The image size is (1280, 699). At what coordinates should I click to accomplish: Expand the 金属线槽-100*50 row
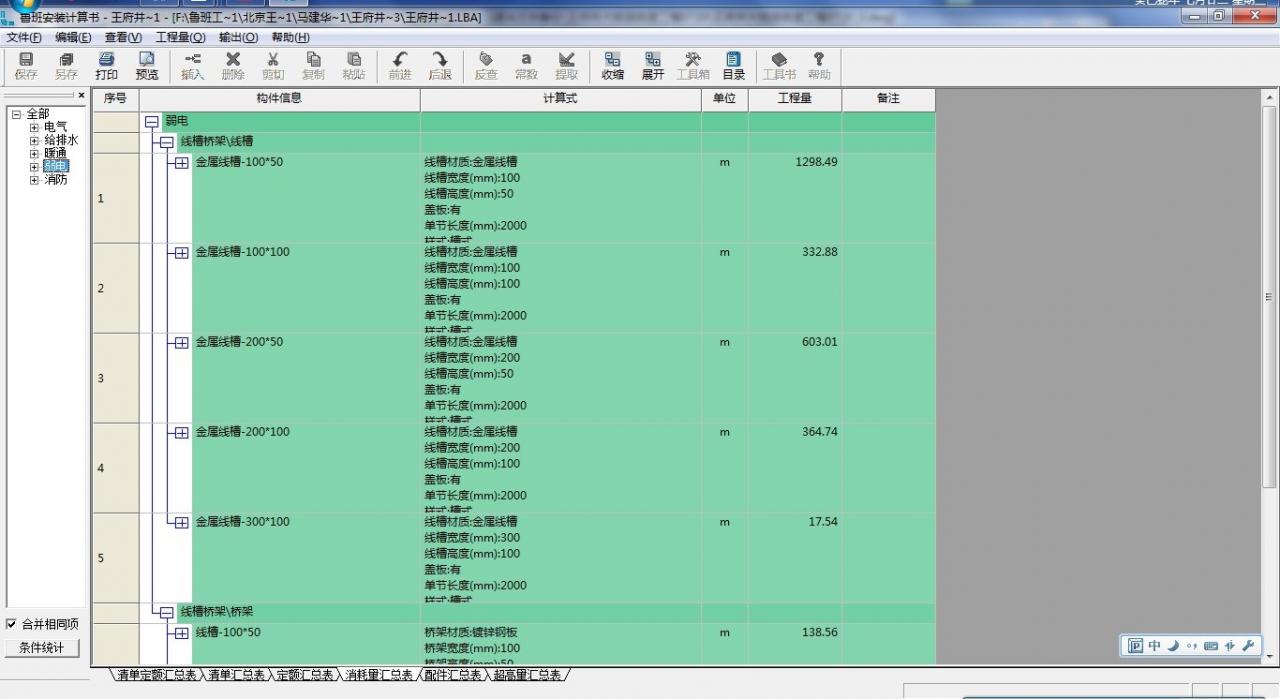click(x=181, y=163)
